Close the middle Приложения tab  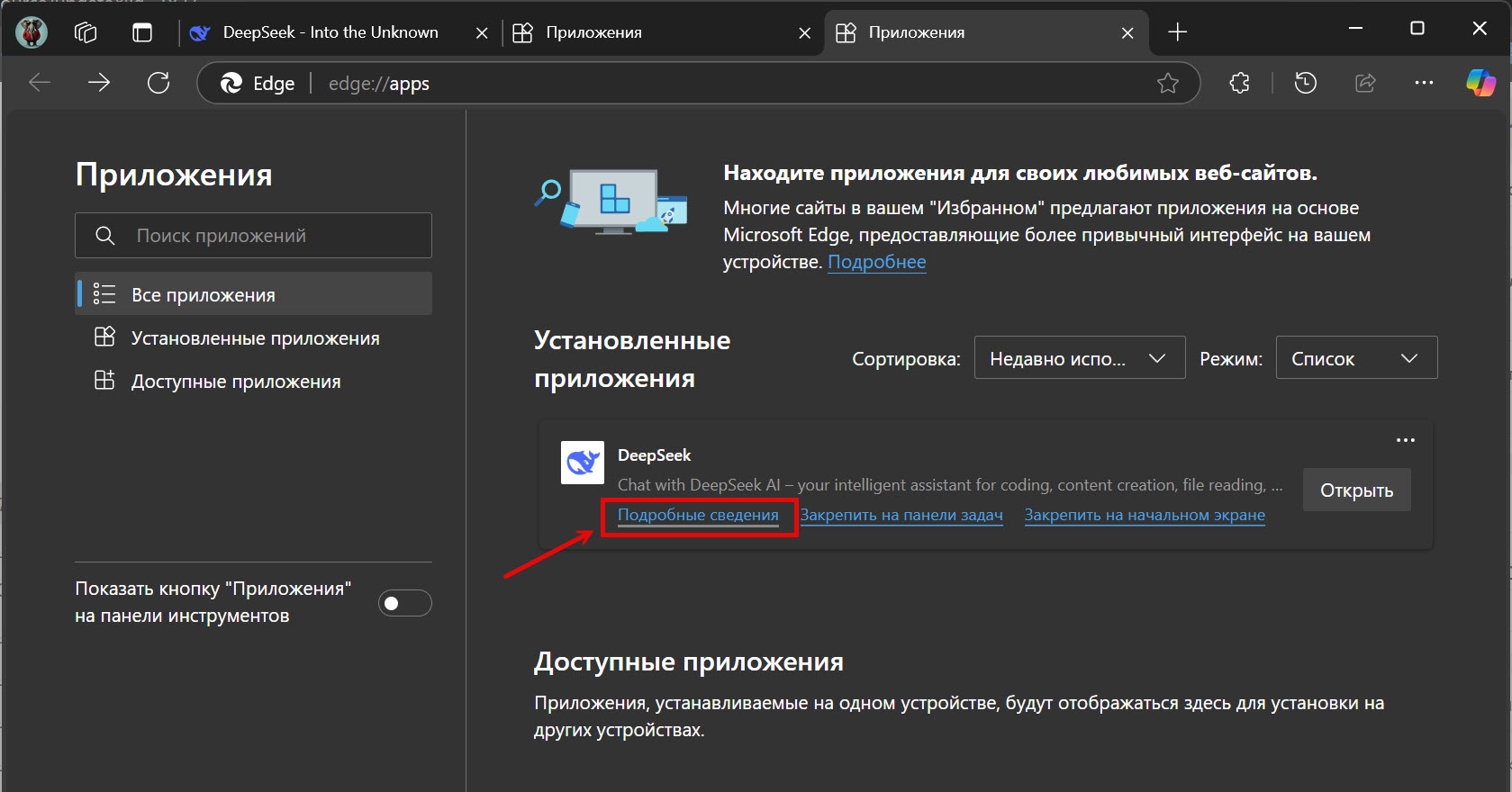(805, 33)
